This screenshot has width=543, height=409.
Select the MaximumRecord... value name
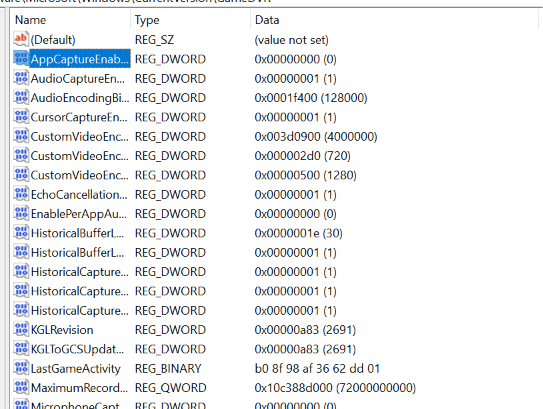click(79, 388)
